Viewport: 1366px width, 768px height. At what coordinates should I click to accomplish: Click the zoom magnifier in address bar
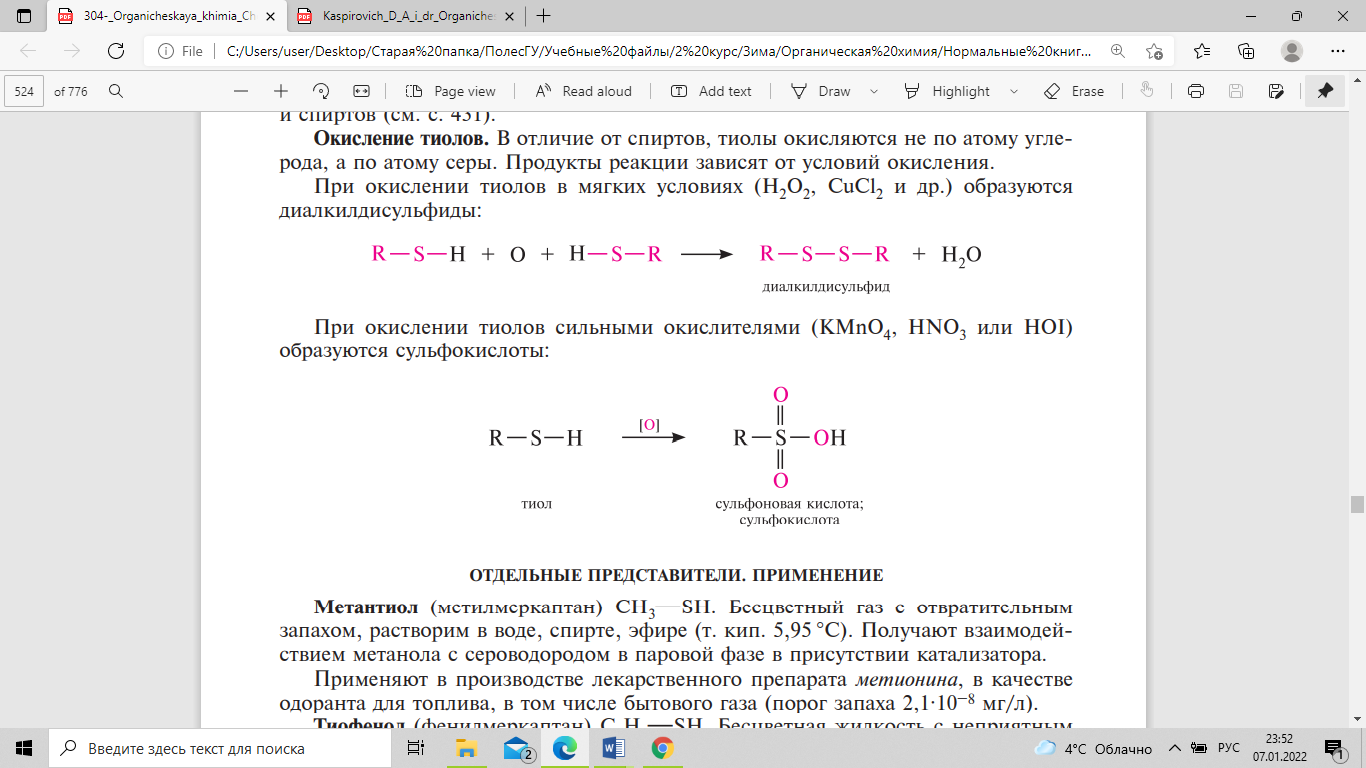pyautogui.click(x=1117, y=51)
